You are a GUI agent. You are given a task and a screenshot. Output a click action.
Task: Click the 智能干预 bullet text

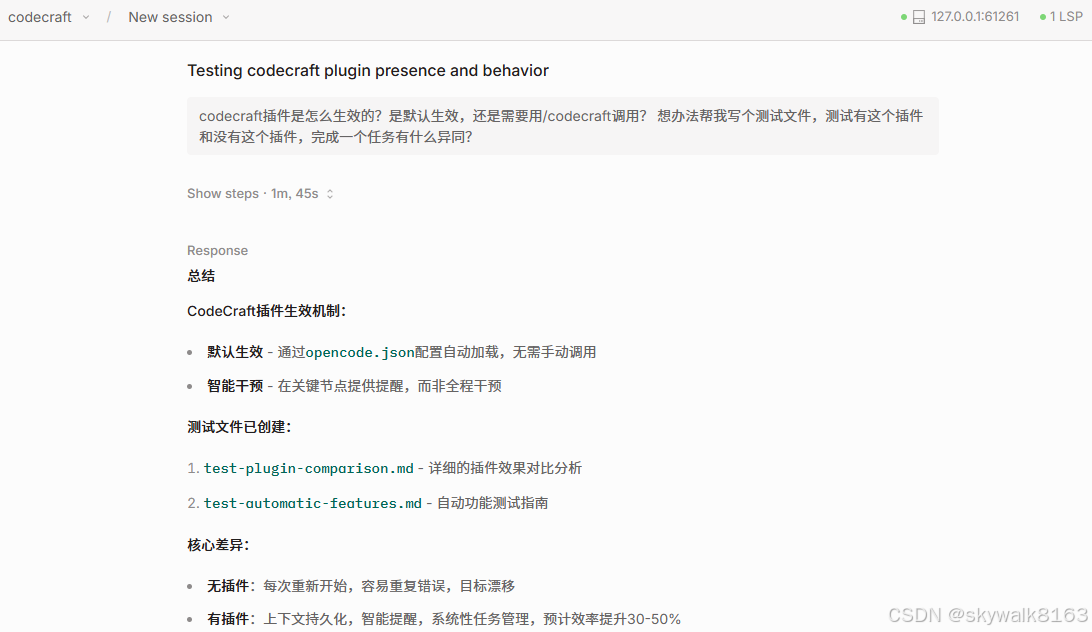pyautogui.click(x=235, y=386)
